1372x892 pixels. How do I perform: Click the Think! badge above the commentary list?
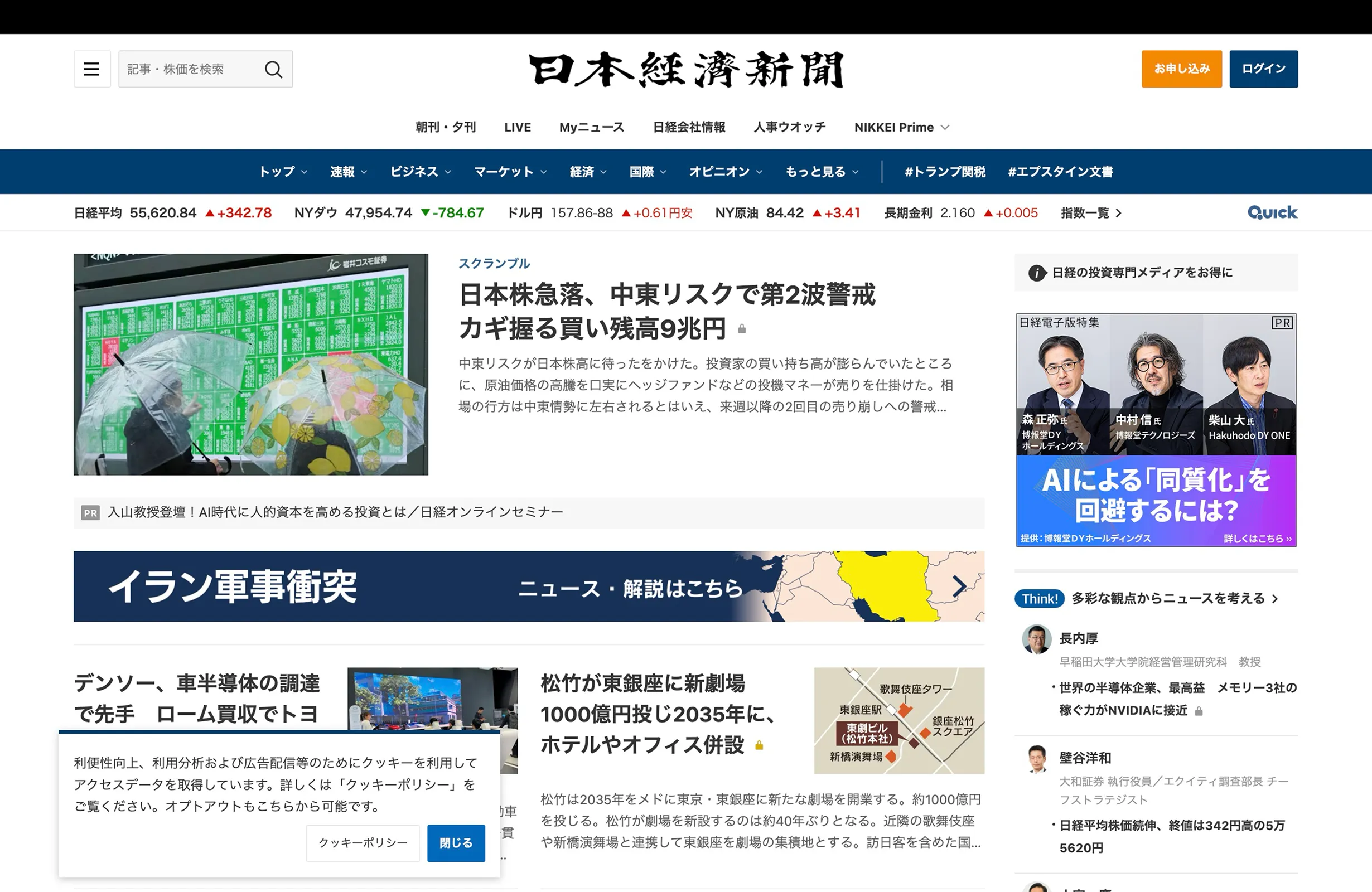(x=1039, y=599)
